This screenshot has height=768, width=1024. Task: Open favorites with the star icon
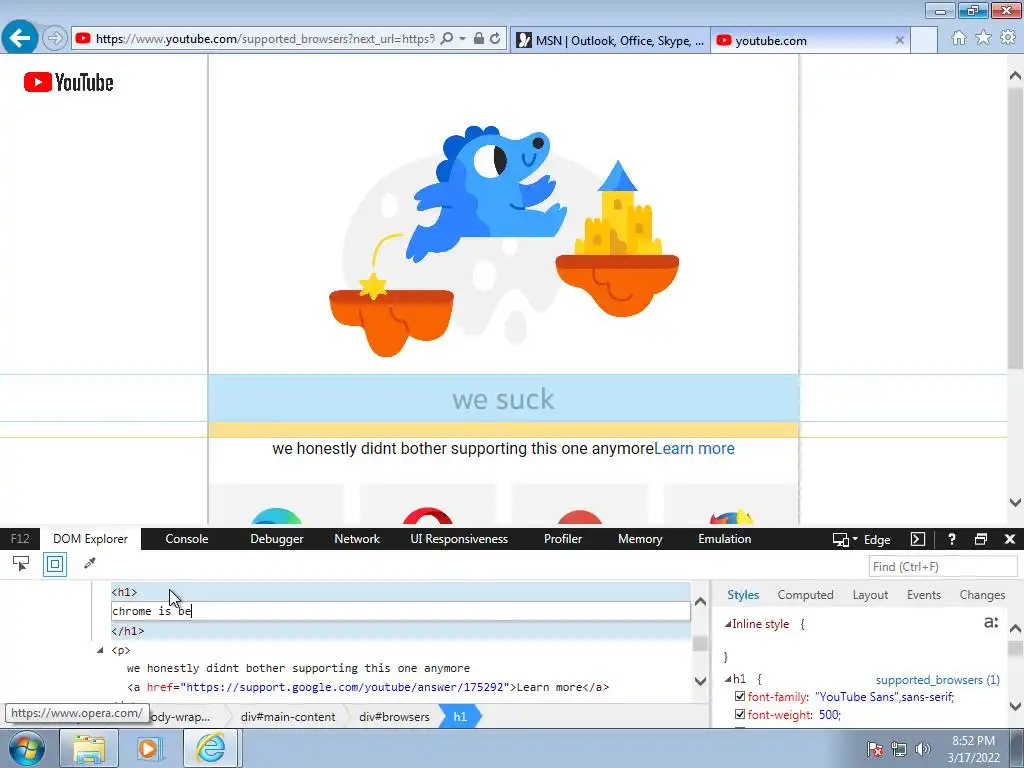(x=983, y=38)
